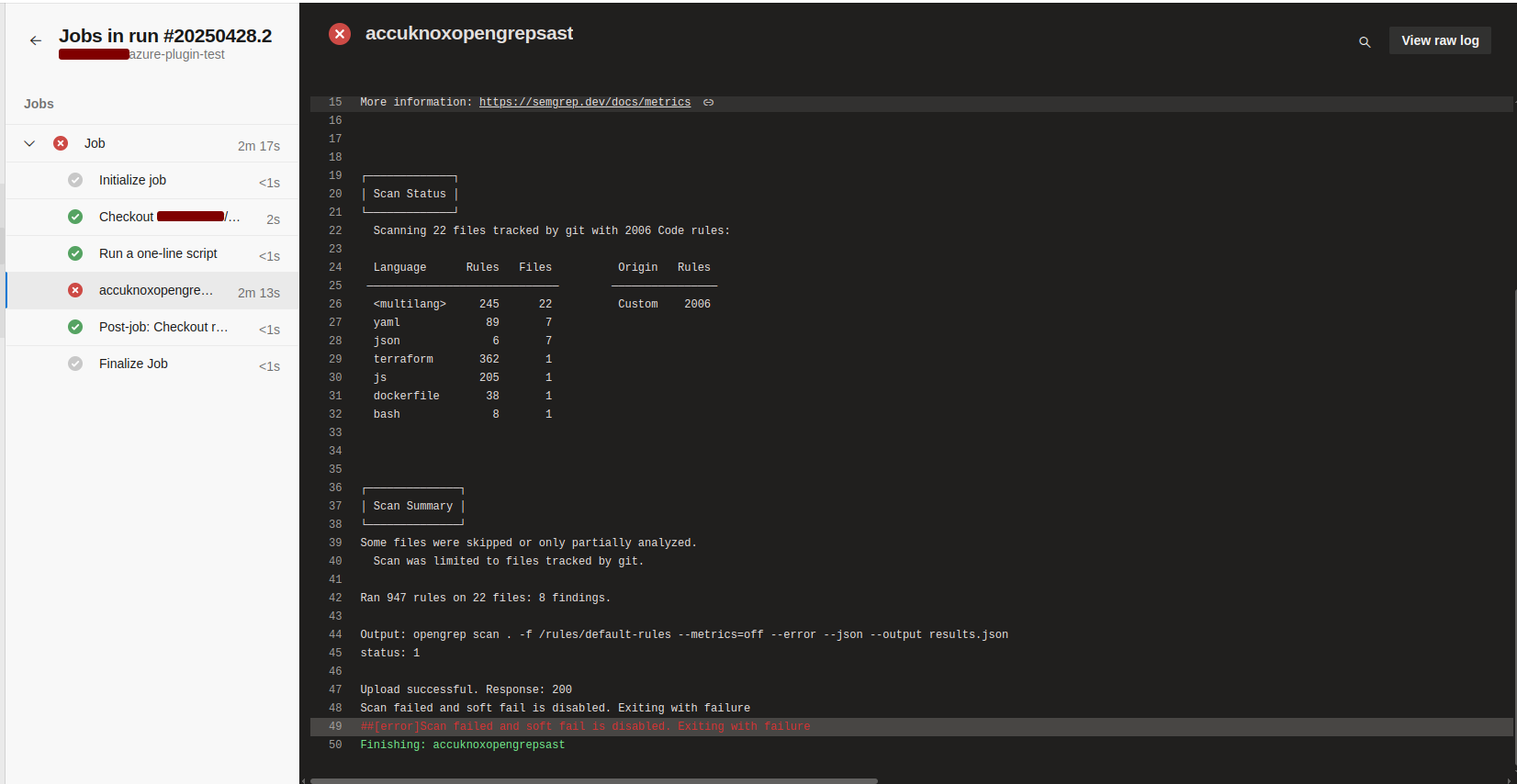The image size is (1517, 784).
Task: Click log line 'status: 1'
Action: click(389, 653)
